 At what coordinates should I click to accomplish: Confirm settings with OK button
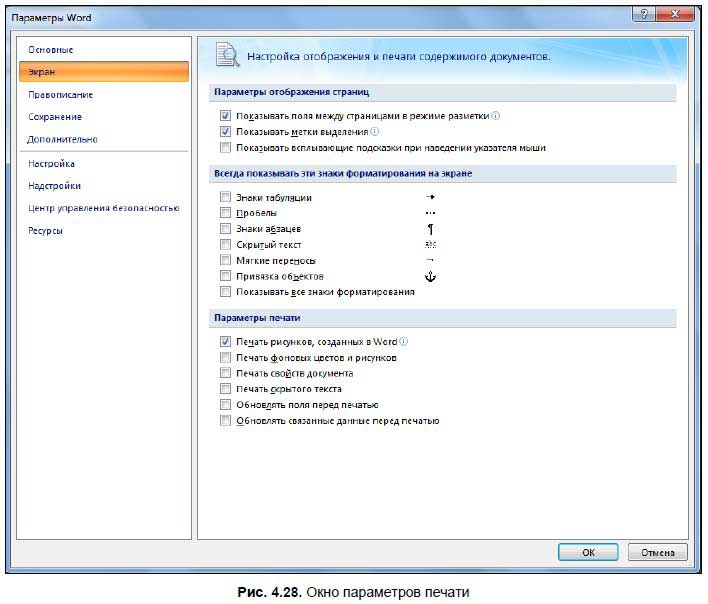[x=588, y=552]
